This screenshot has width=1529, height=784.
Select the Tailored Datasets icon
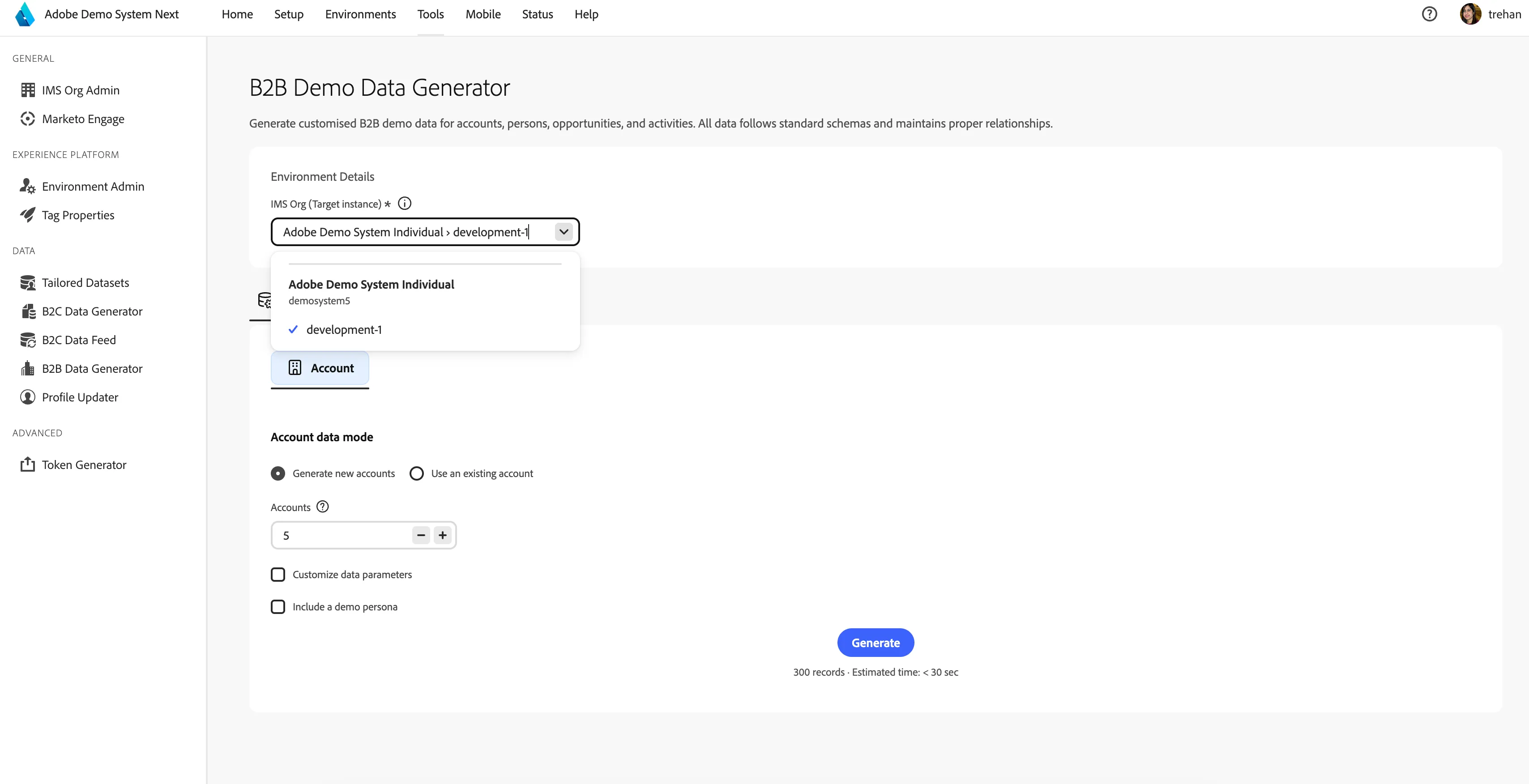[28, 282]
